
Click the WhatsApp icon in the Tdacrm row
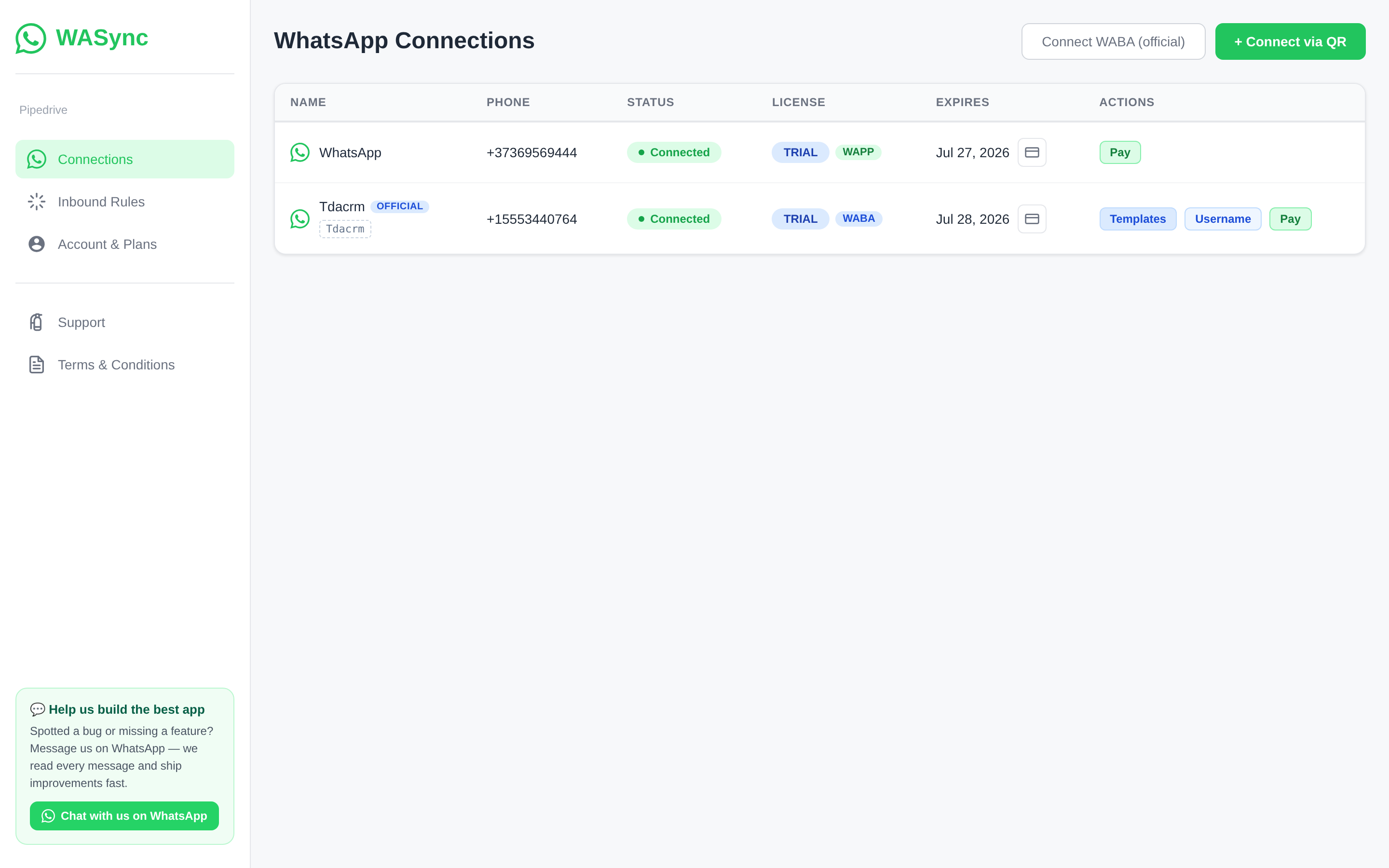coord(300,219)
